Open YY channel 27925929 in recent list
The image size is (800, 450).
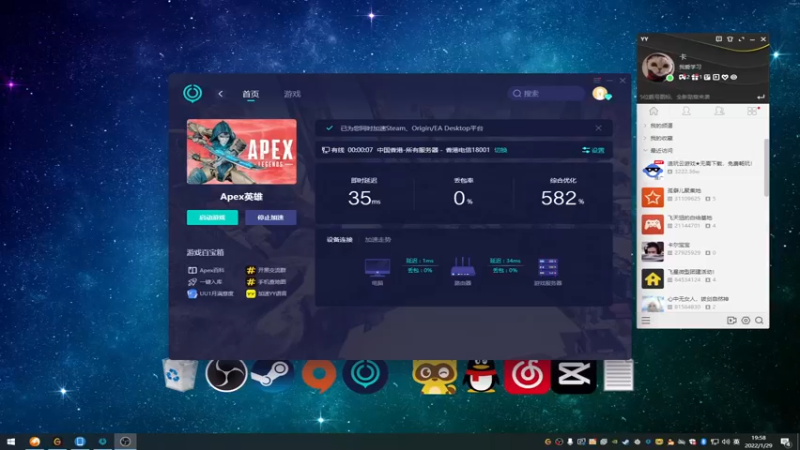[703, 251]
